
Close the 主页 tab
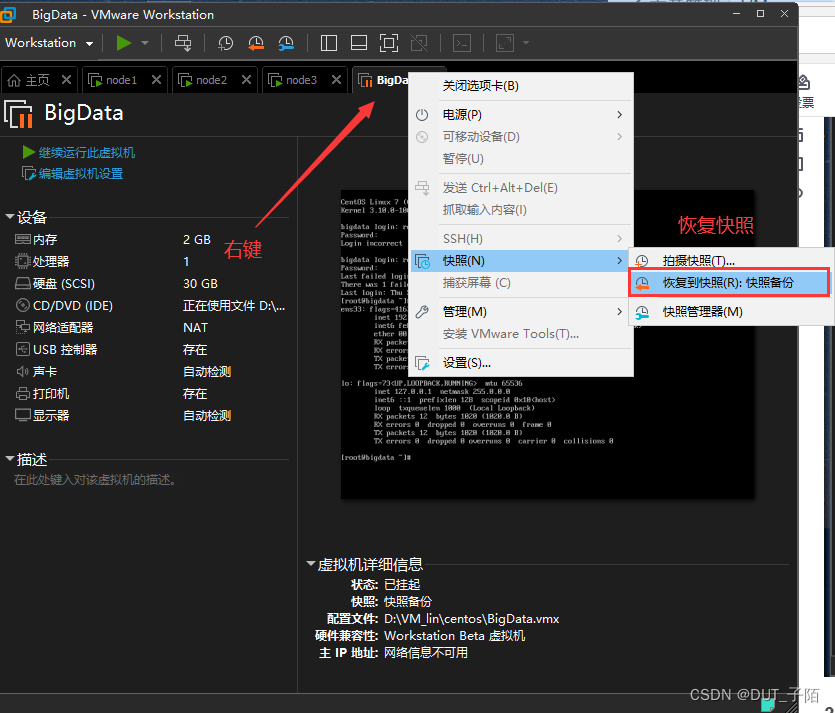(66, 80)
